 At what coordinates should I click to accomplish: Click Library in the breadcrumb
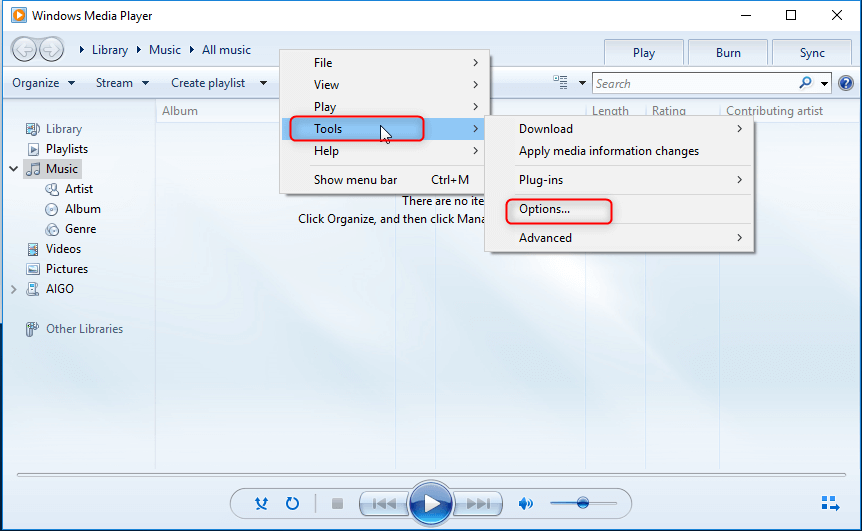coord(110,50)
